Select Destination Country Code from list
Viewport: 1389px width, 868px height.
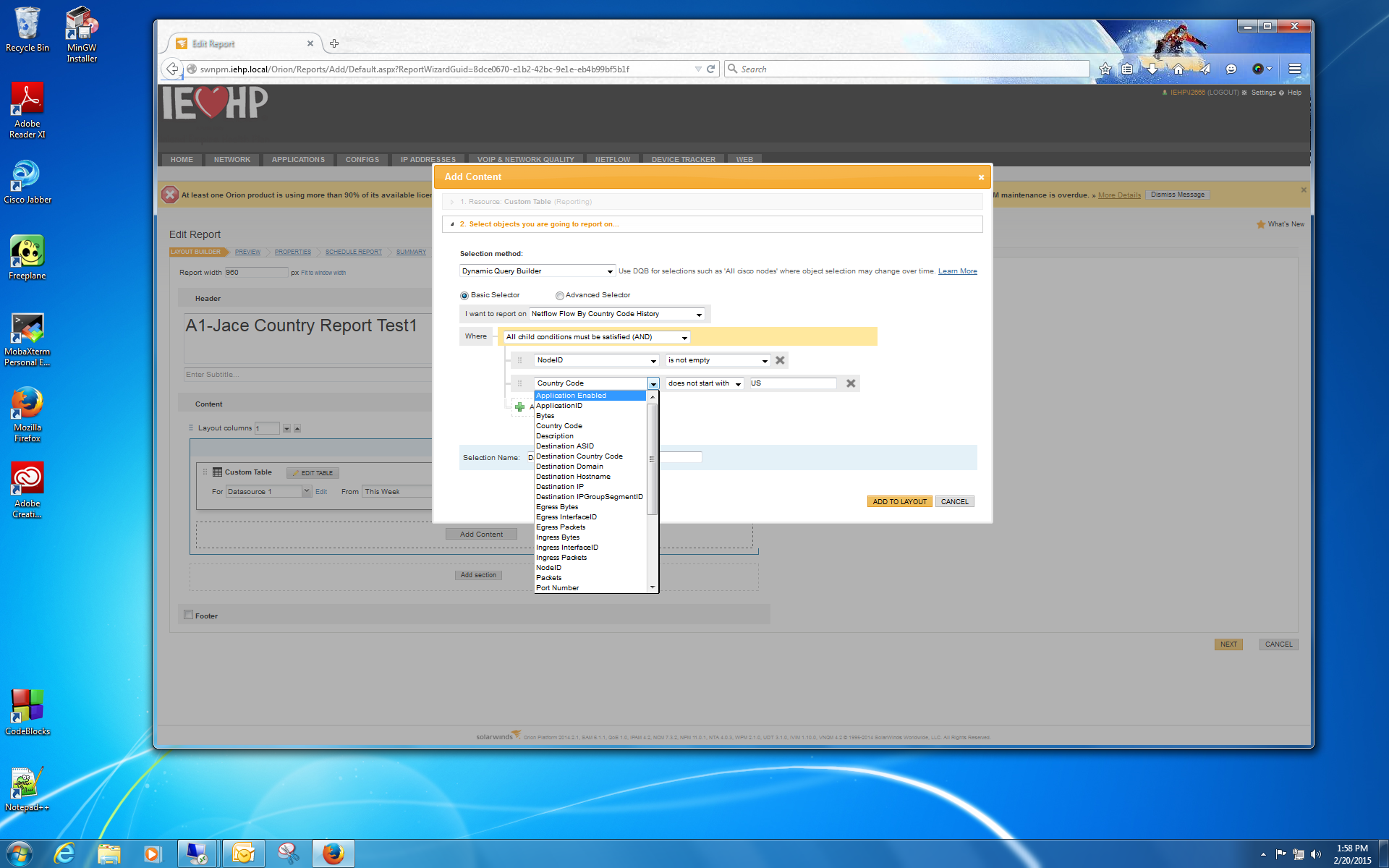point(579,456)
